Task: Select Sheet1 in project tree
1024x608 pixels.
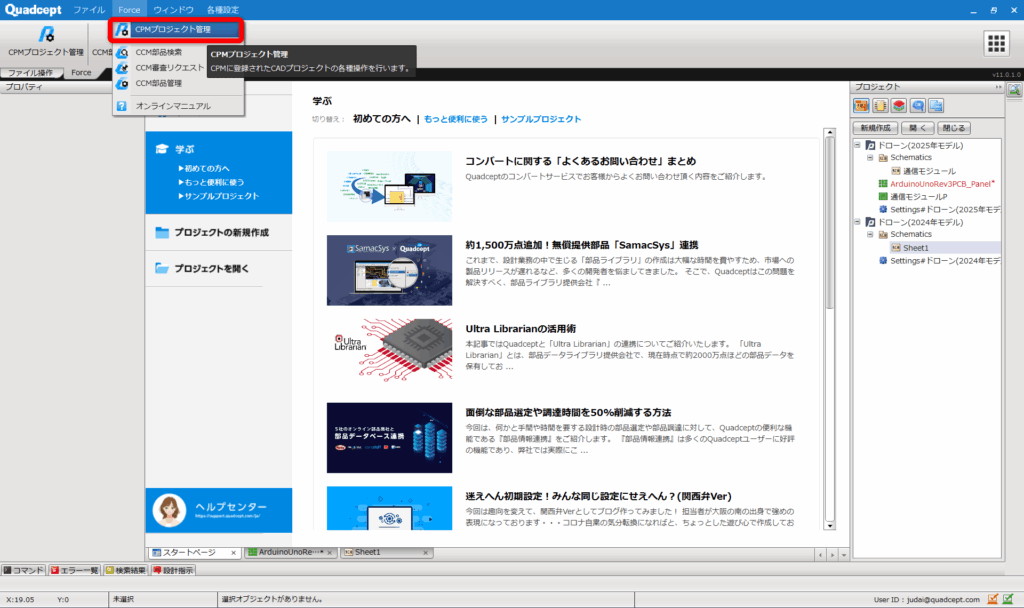Action: (916, 248)
